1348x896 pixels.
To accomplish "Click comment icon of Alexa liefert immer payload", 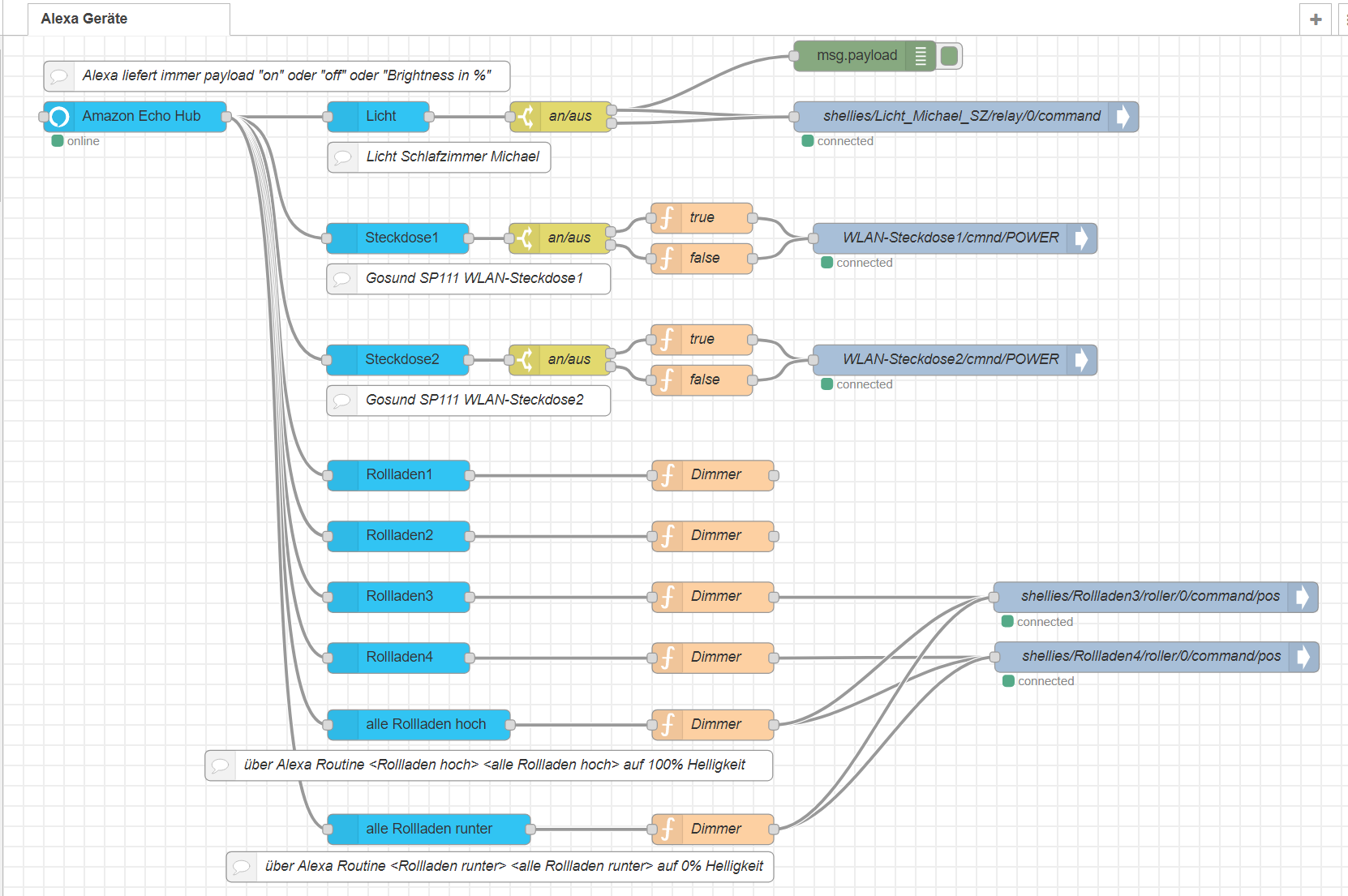I will pyautogui.click(x=59, y=76).
